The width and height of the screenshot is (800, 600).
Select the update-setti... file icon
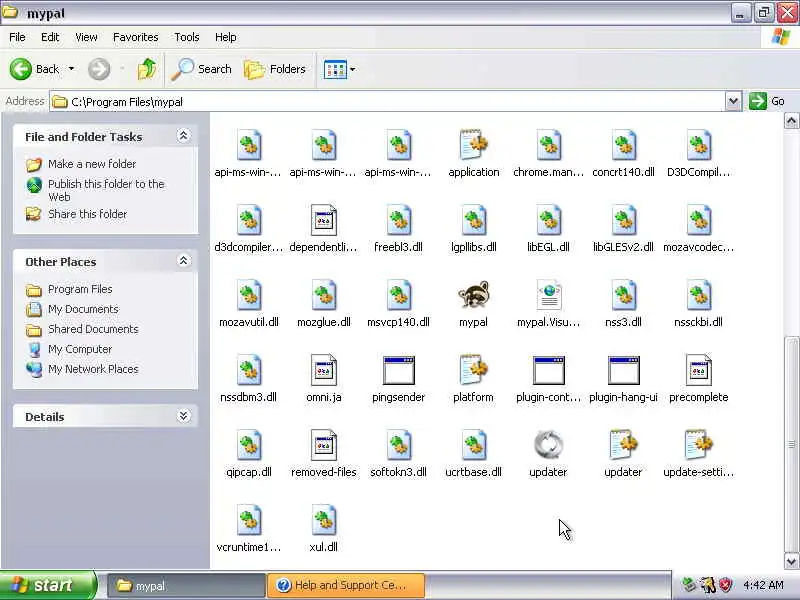698,444
